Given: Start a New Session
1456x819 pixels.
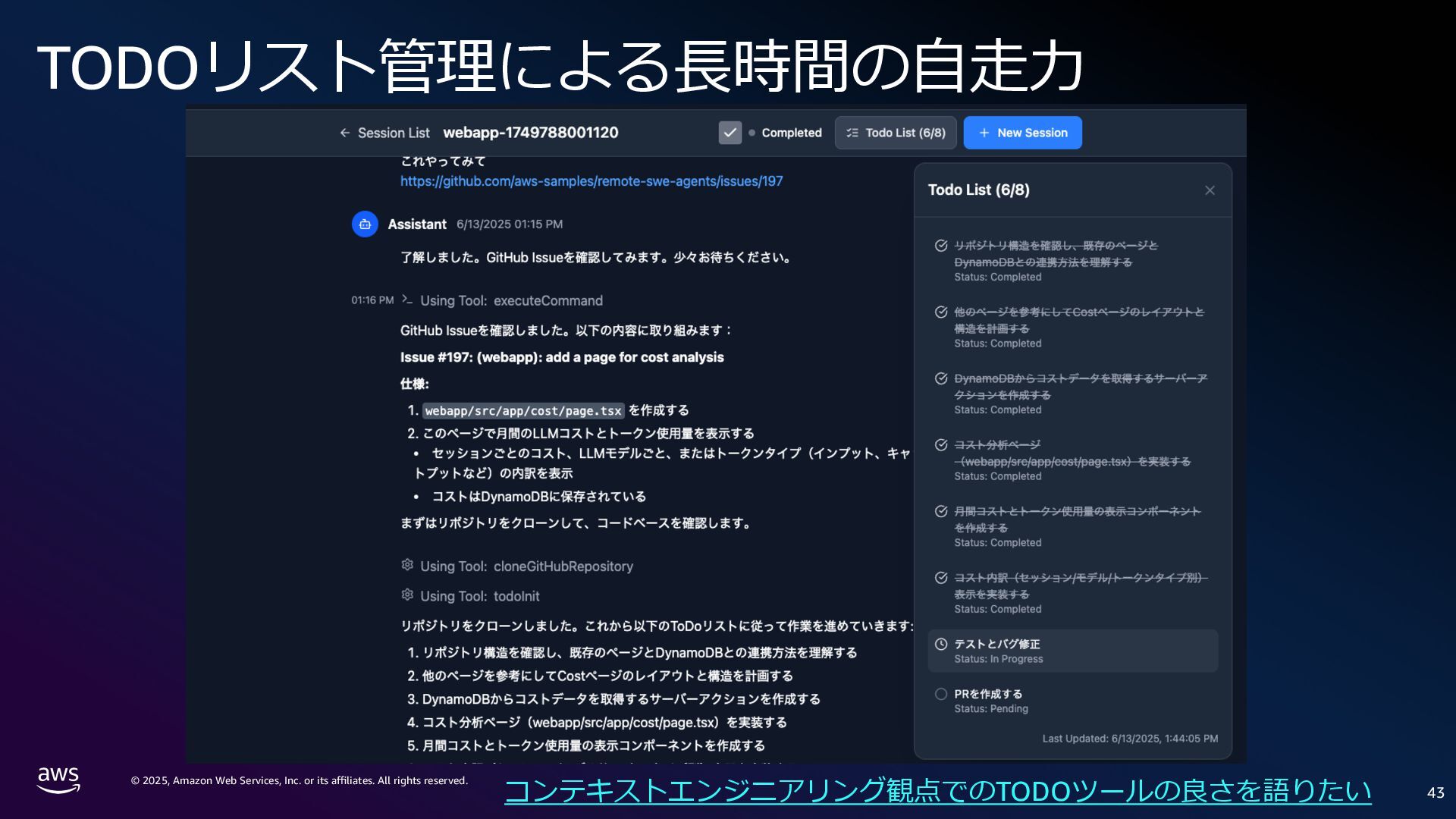Looking at the screenshot, I should point(1022,133).
